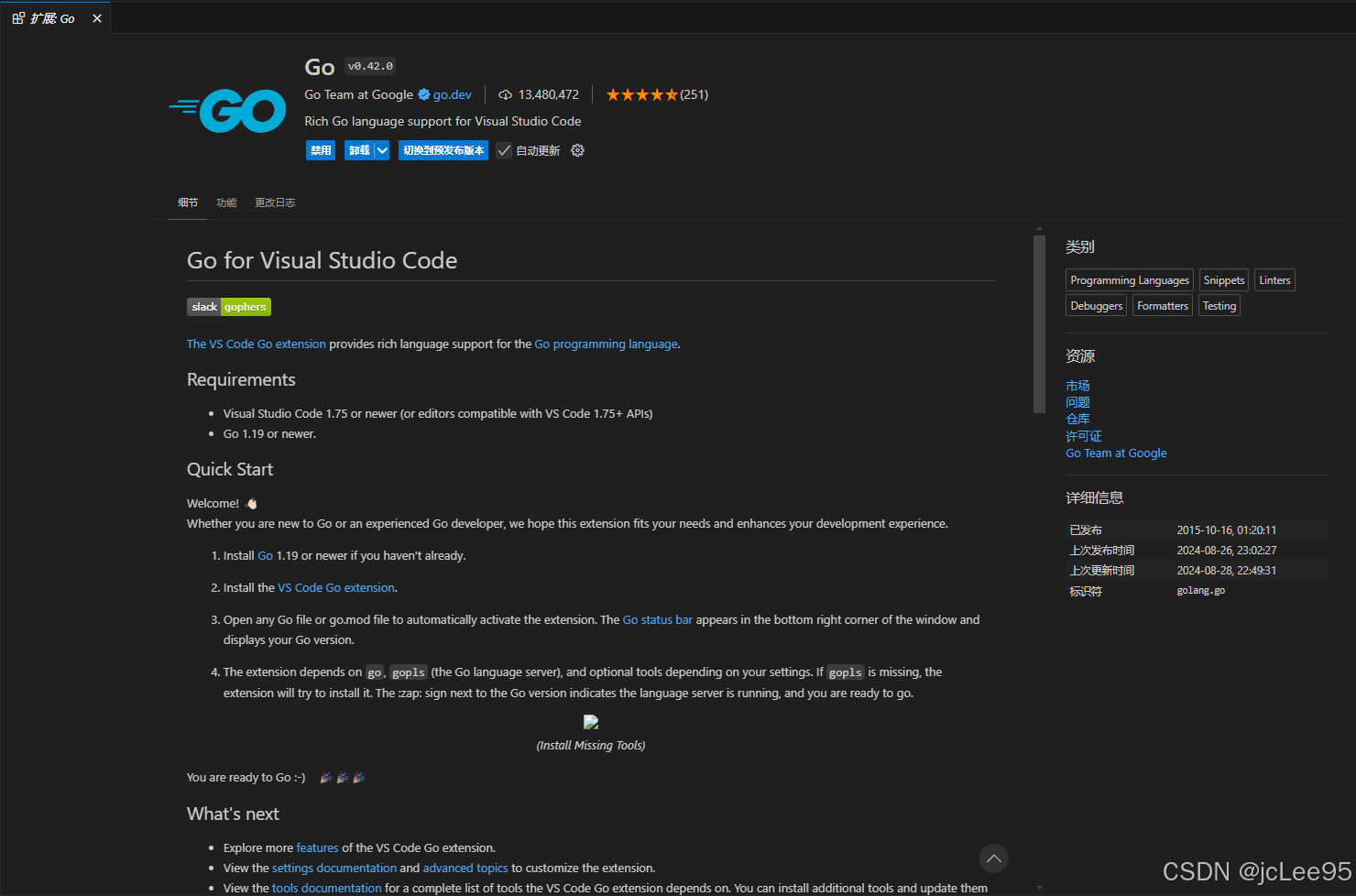Click the 卸载 button

coord(359,150)
